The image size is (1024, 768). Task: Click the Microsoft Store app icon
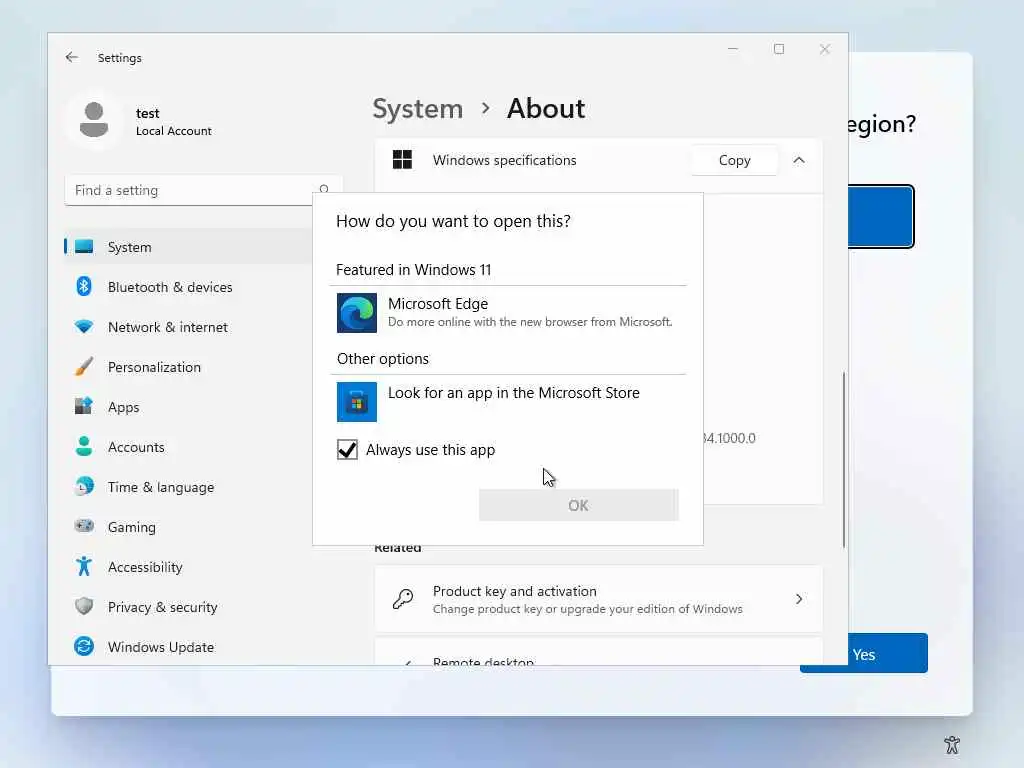[357, 402]
